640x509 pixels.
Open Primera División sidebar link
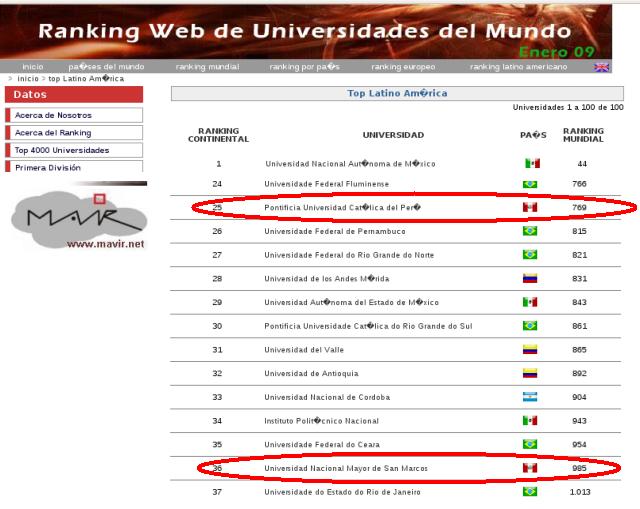pos(74,167)
